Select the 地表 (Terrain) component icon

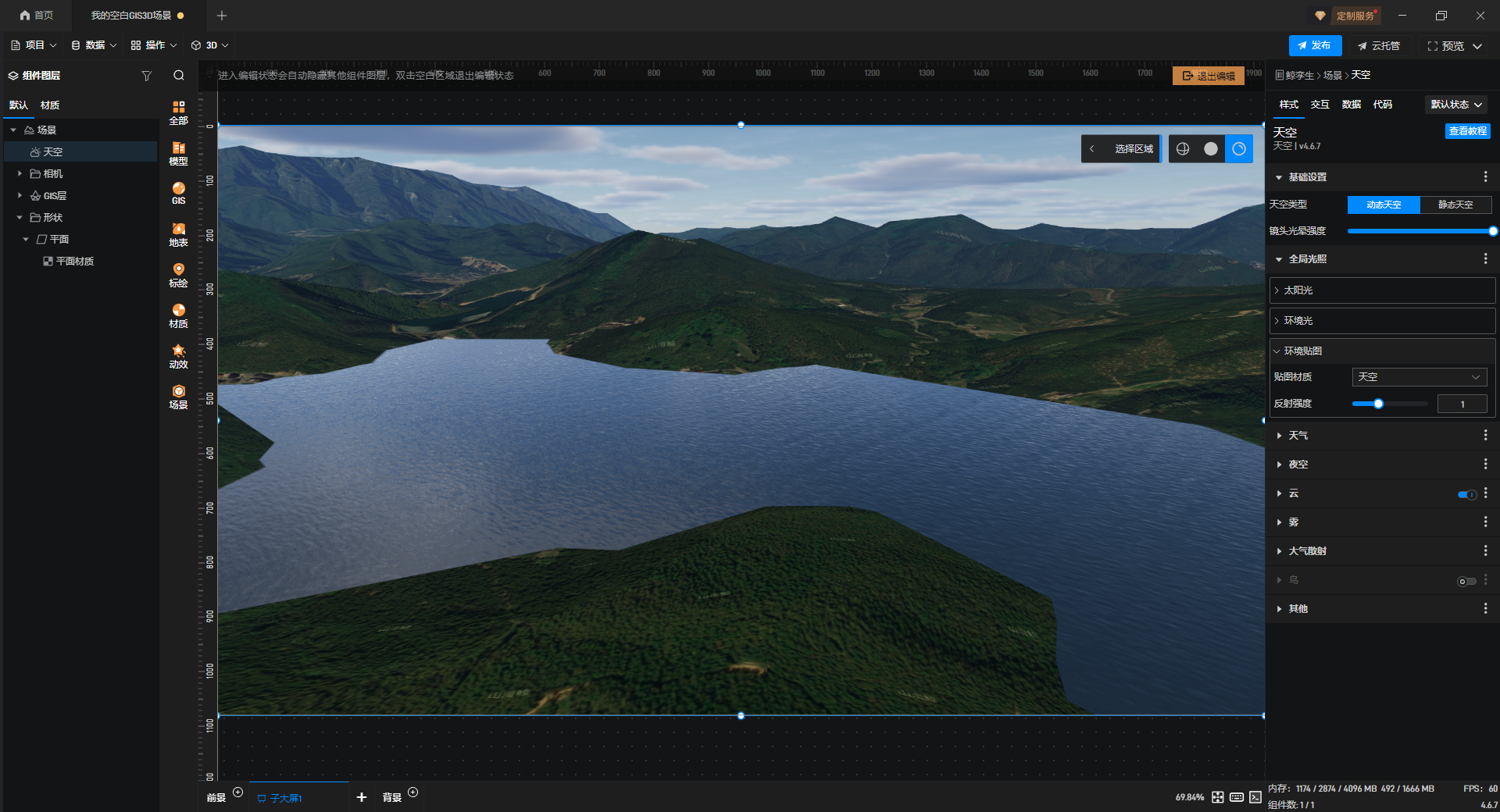(178, 234)
